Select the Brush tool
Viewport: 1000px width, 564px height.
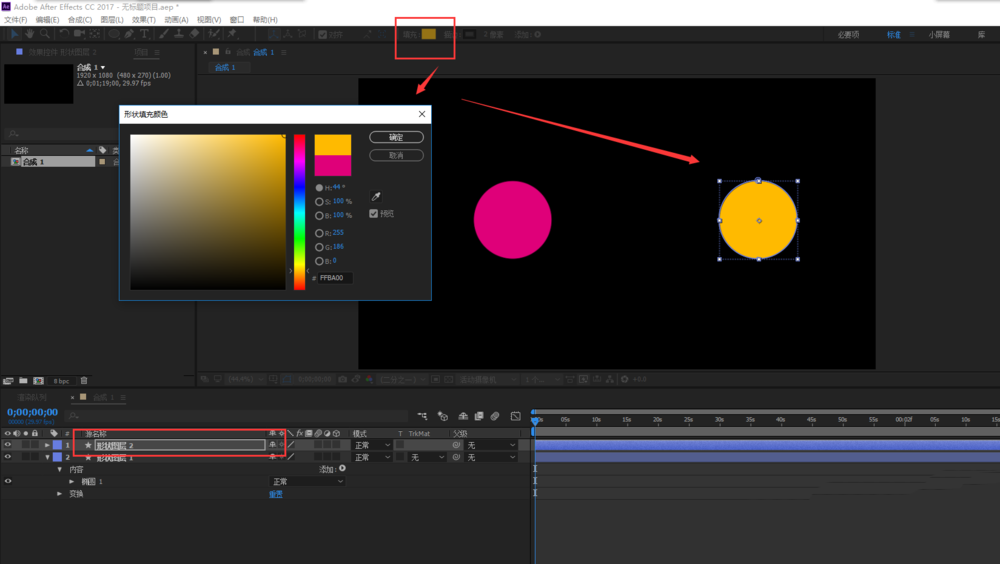point(164,34)
